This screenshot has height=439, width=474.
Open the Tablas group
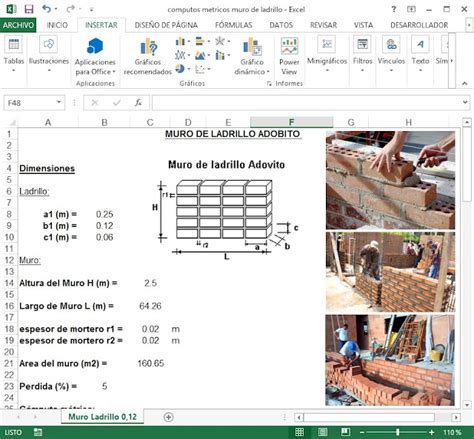[14, 54]
